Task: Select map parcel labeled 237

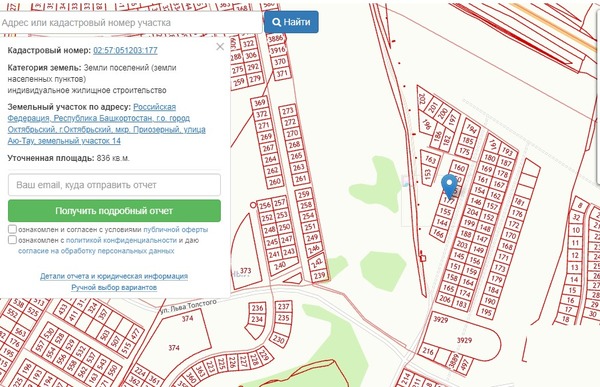Action: (x=284, y=306)
